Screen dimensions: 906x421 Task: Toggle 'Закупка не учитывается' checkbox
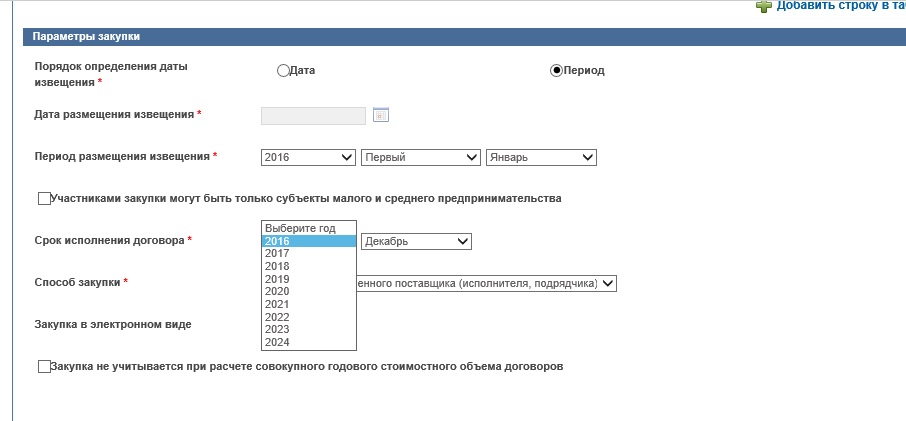[44, 367]
